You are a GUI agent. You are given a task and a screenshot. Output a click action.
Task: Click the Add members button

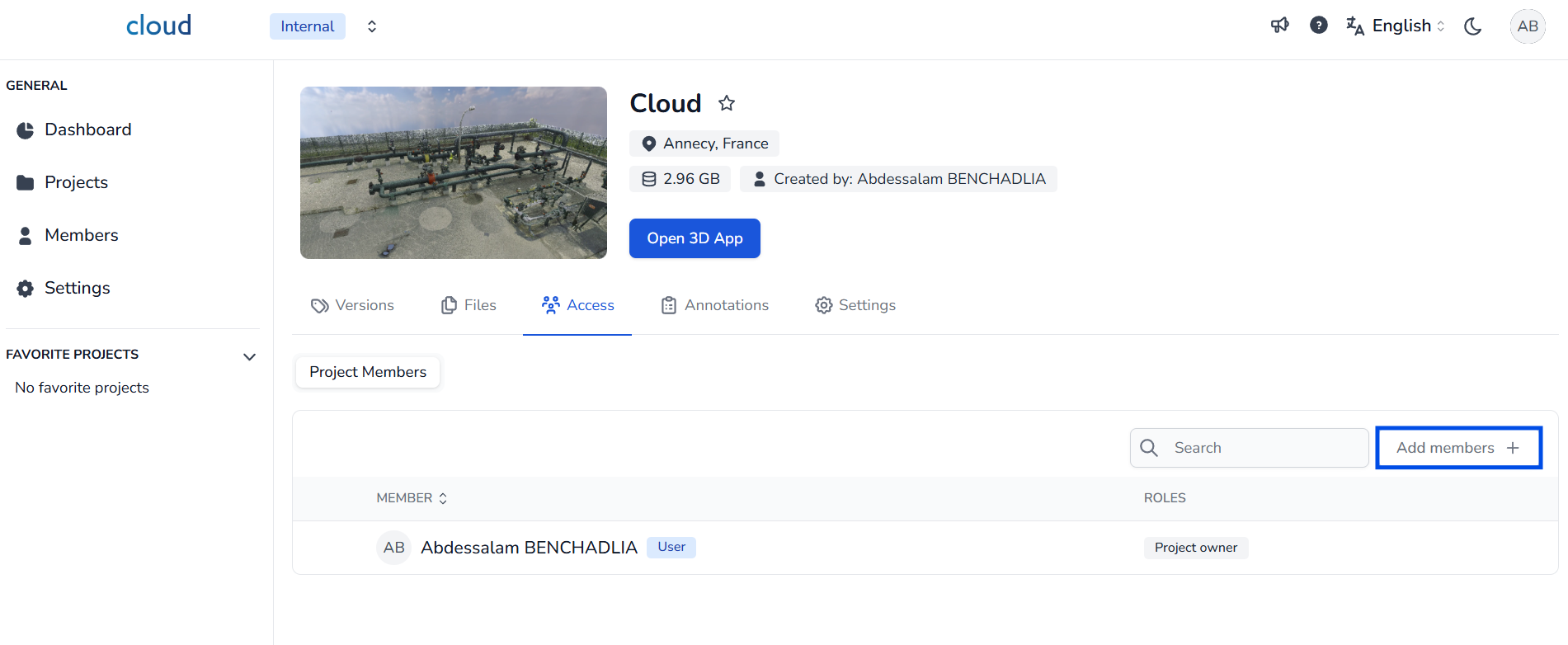[x=1458, y=448]
